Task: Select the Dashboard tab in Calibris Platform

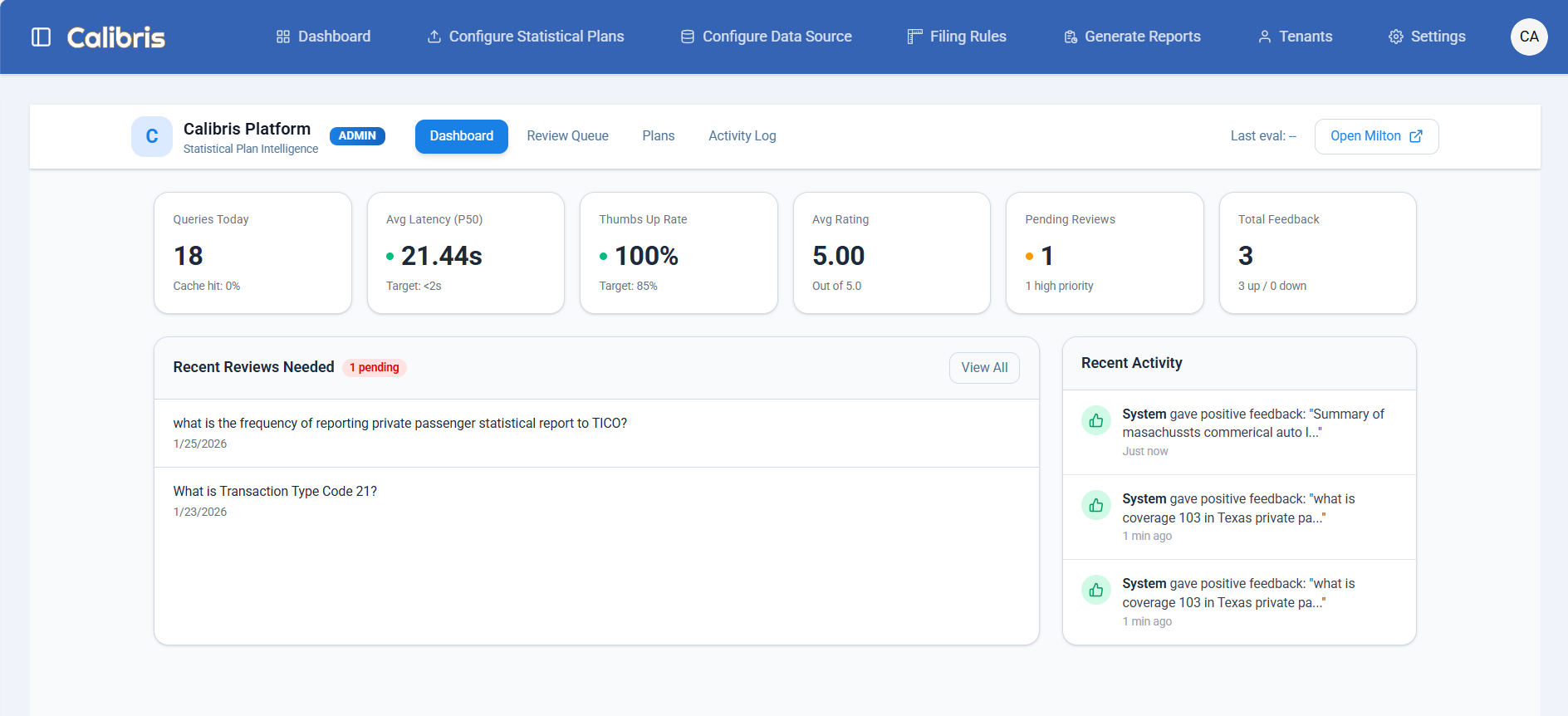Action: pyautogui.click(x=462, y=136)
